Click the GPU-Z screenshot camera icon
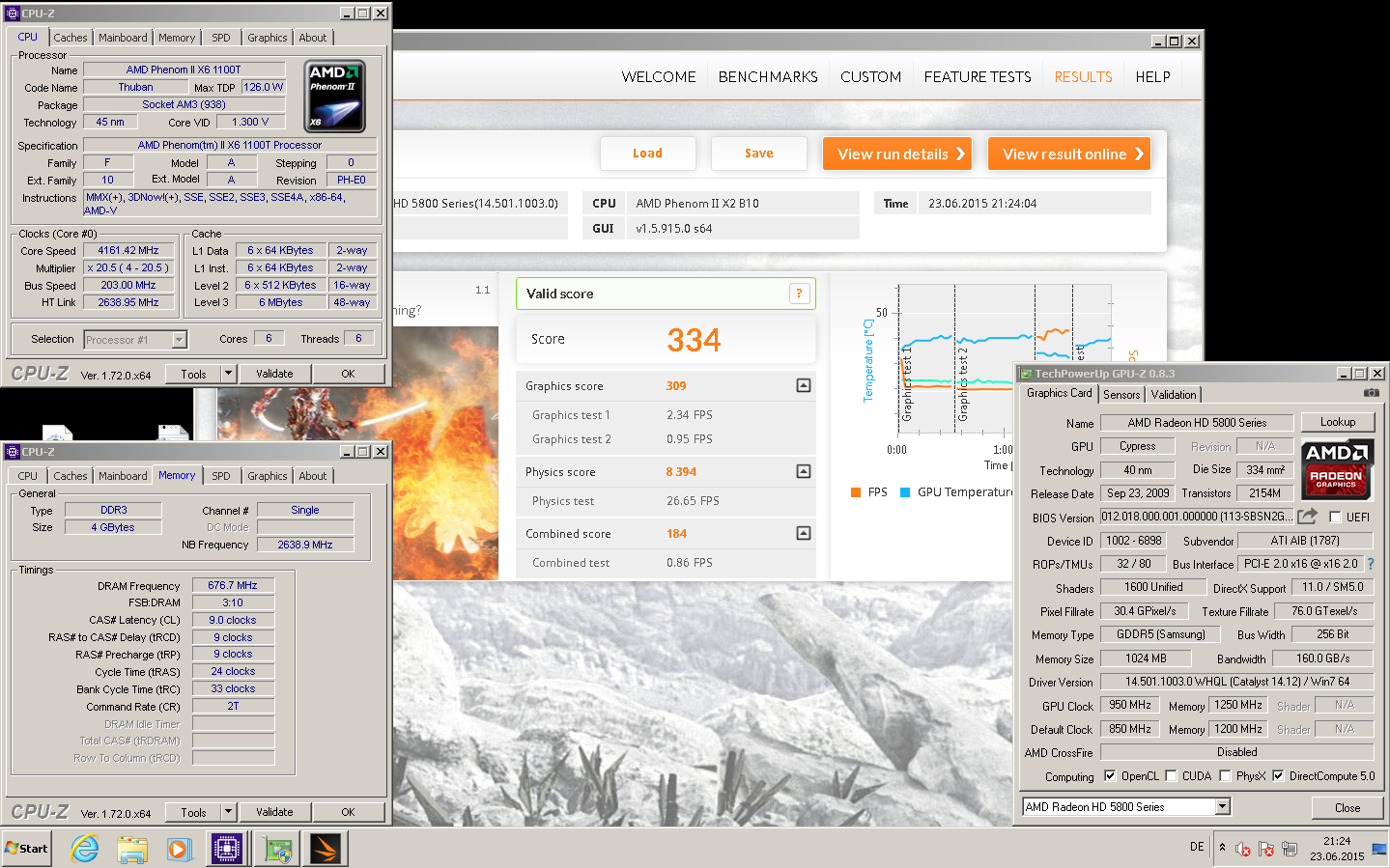The height and width of the screenshot is (868, 1390). [x=1371, y=393]
